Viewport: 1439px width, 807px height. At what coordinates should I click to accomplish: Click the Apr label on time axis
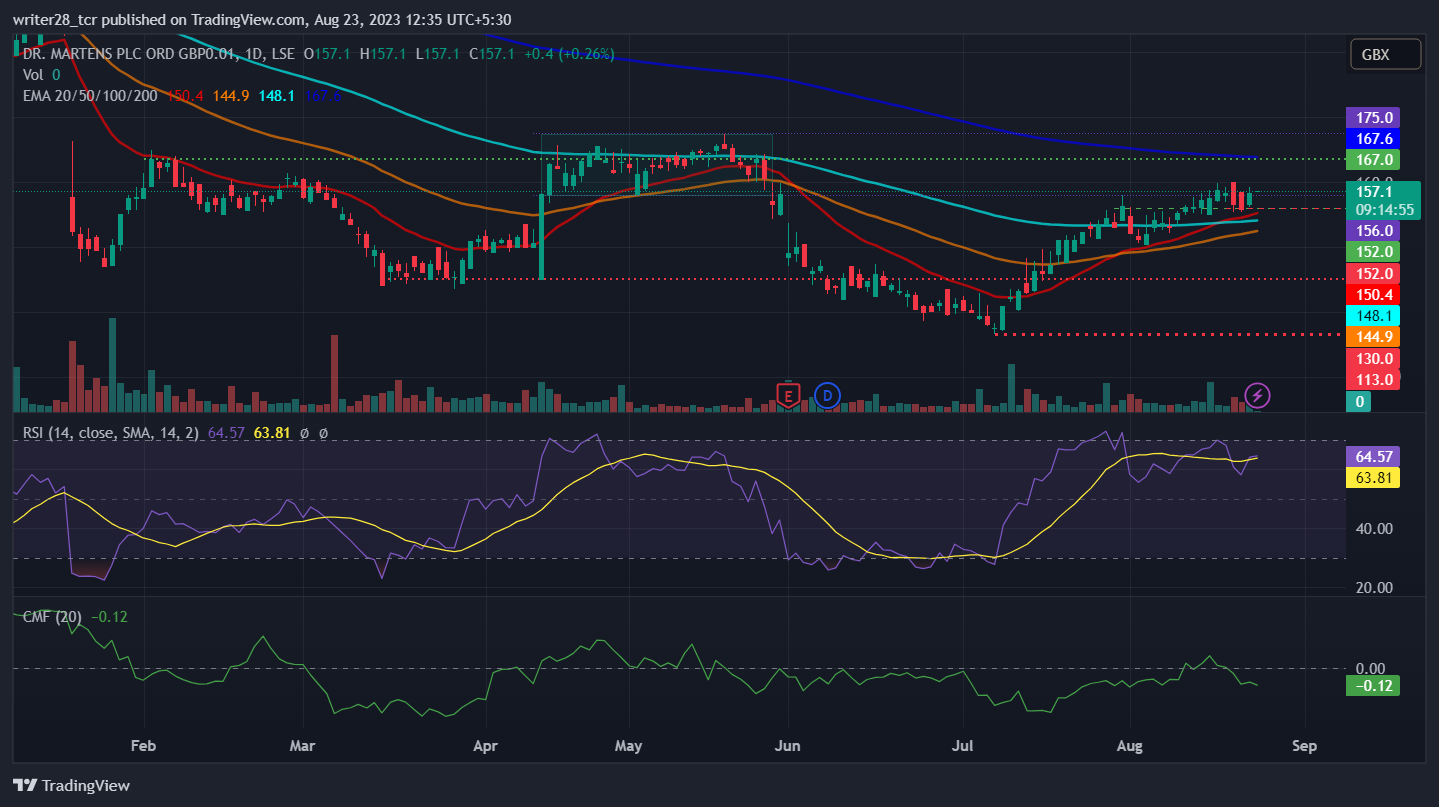[485, 746]
